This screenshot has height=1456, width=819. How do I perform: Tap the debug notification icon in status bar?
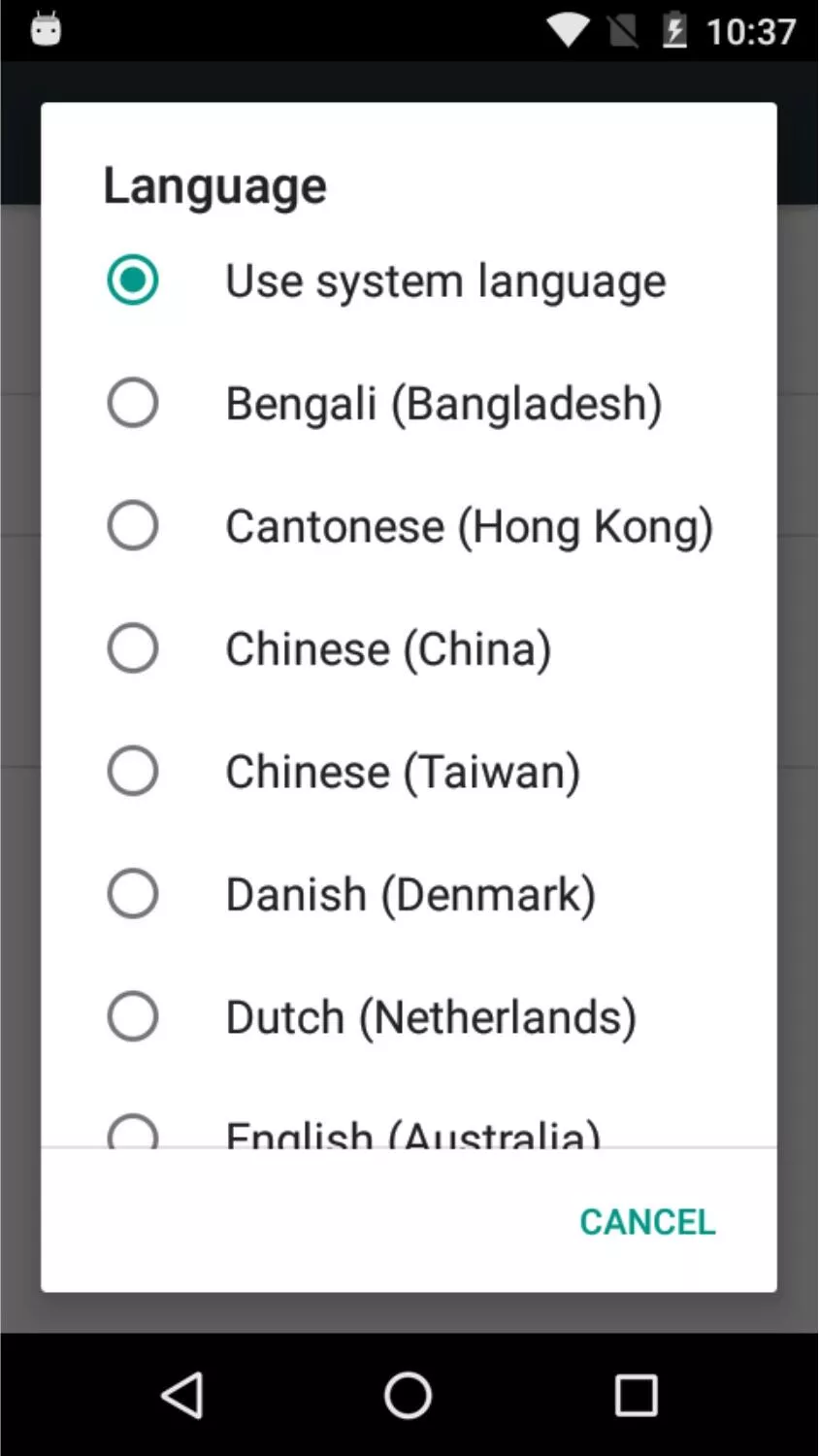46,30
